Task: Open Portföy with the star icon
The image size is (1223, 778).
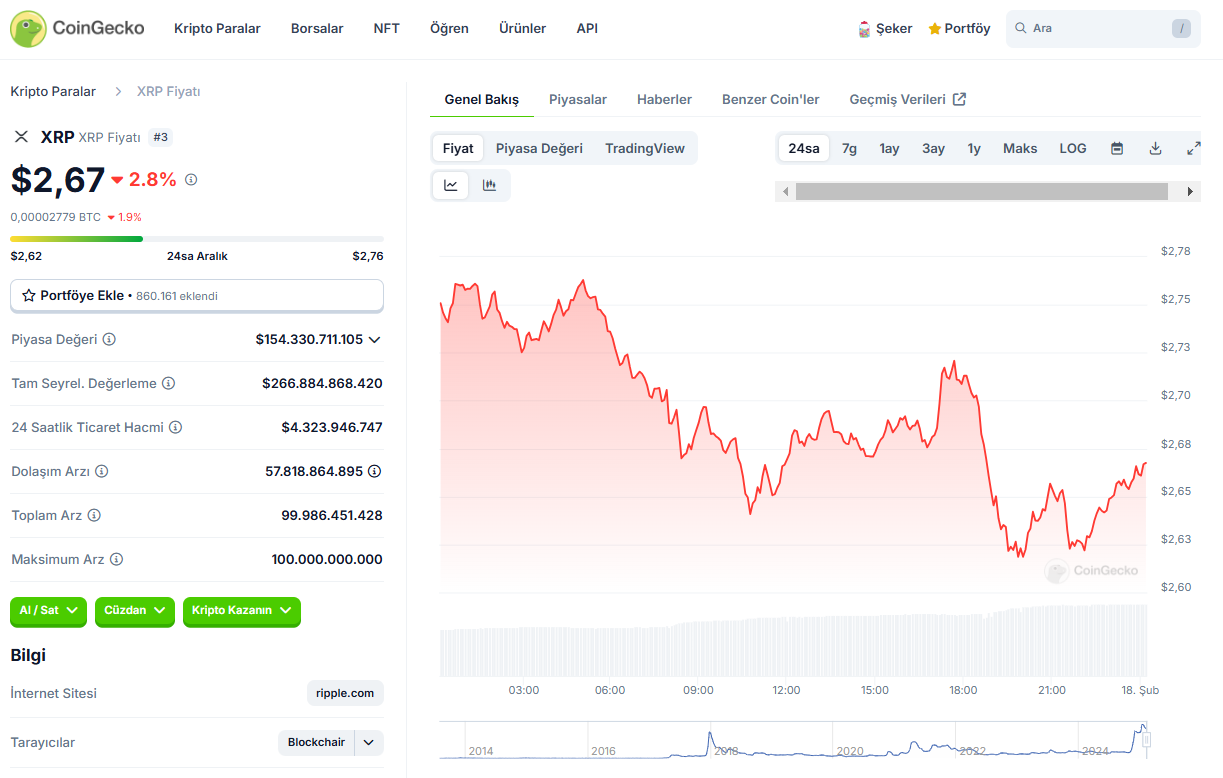Action: tap(959, 29)
